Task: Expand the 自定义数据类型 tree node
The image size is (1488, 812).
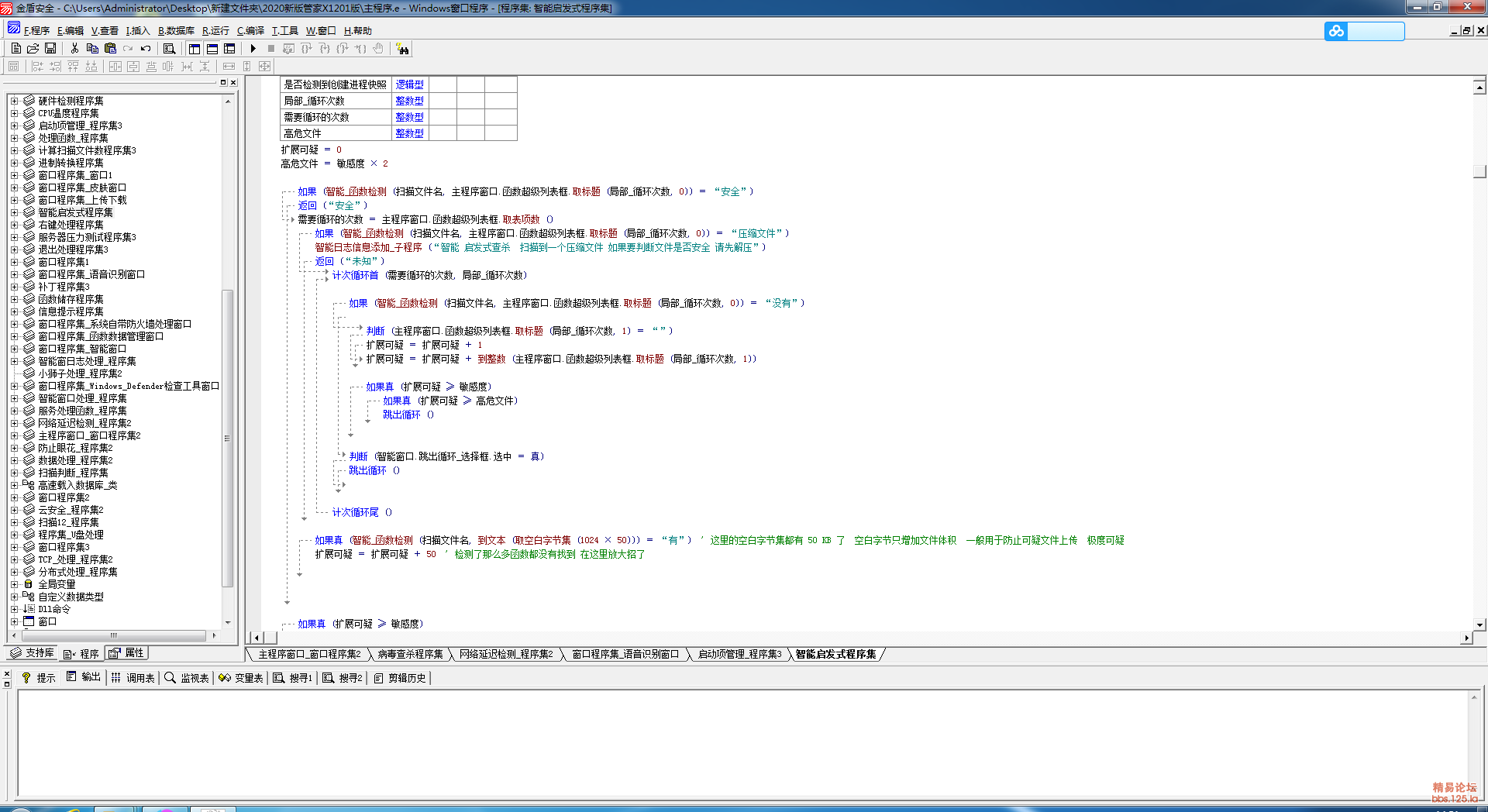Action: 14,597
